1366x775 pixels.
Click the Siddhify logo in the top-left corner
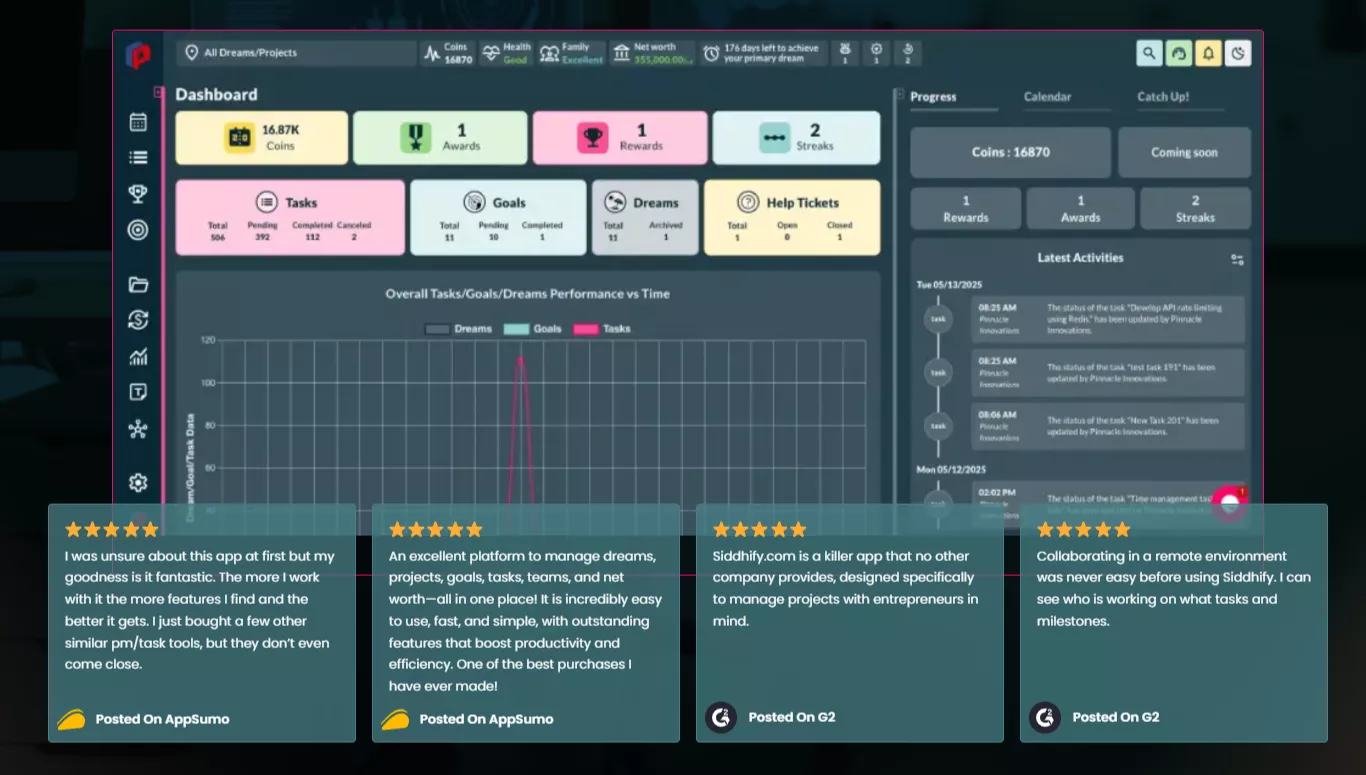(138, 55)
